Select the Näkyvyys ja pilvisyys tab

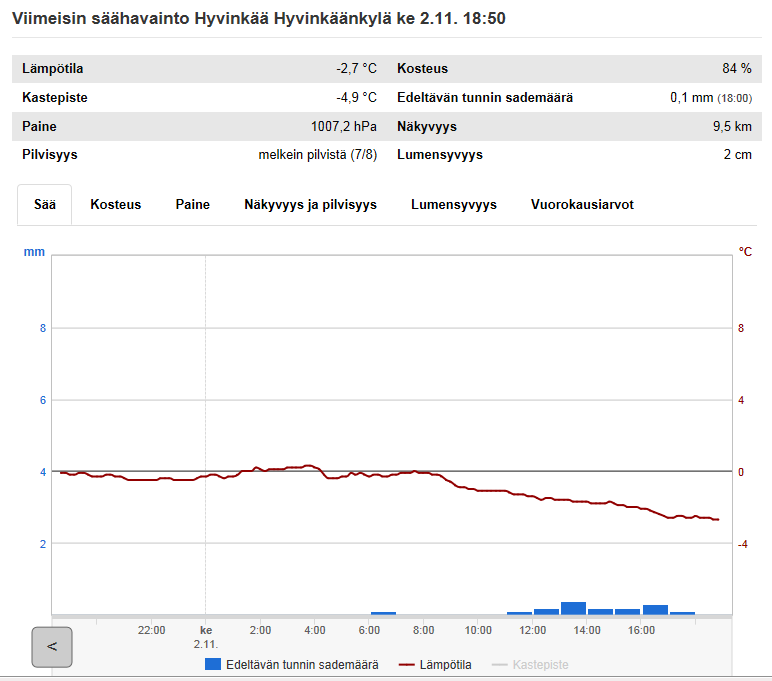[310, 204]
